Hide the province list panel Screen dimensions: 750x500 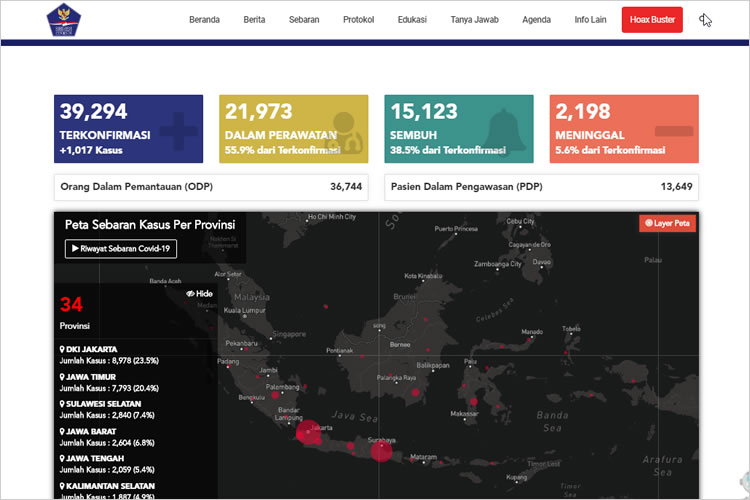[199, 294]
